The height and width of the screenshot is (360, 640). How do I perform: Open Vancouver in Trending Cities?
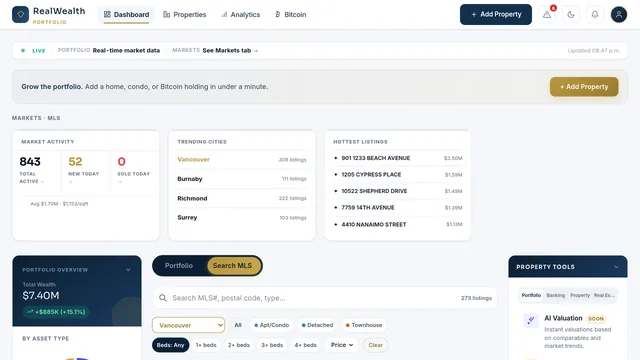(242, 160)
